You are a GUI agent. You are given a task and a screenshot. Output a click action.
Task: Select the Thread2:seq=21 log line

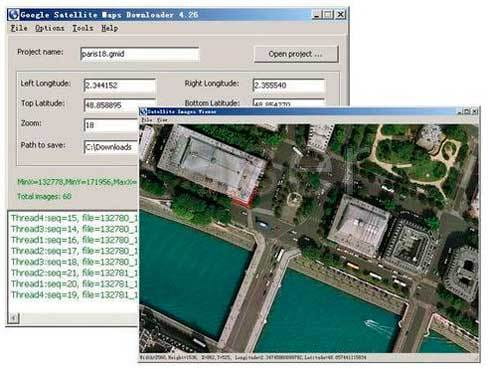click(x=74, y=273)
